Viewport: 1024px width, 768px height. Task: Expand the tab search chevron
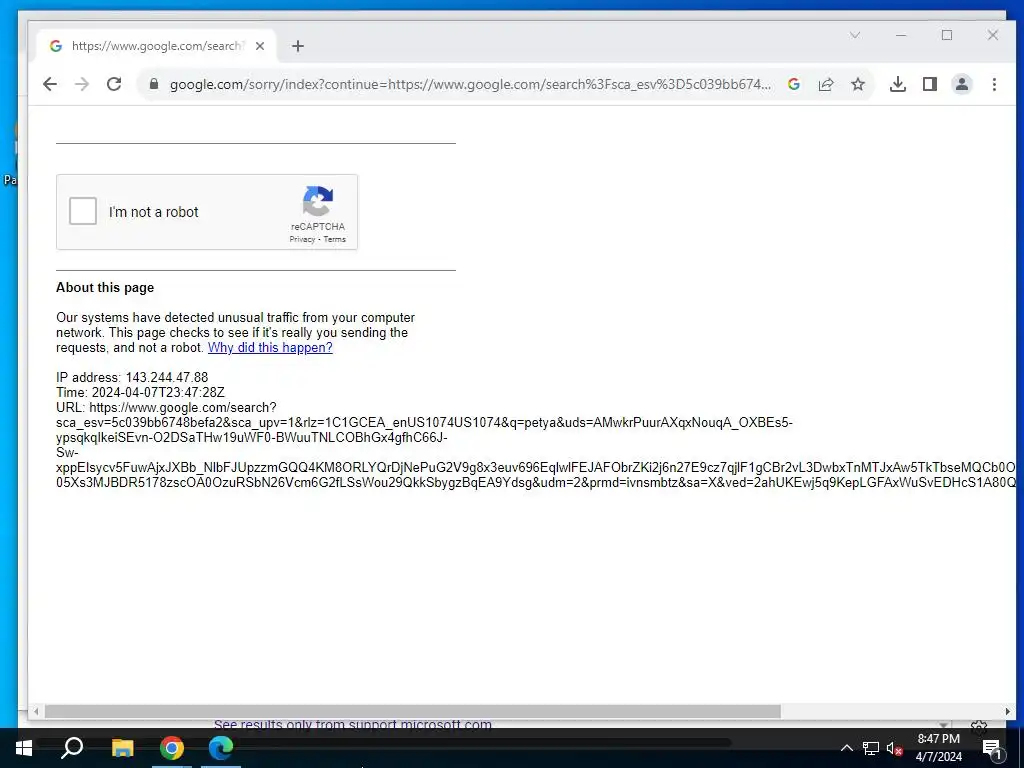[854, 35]
